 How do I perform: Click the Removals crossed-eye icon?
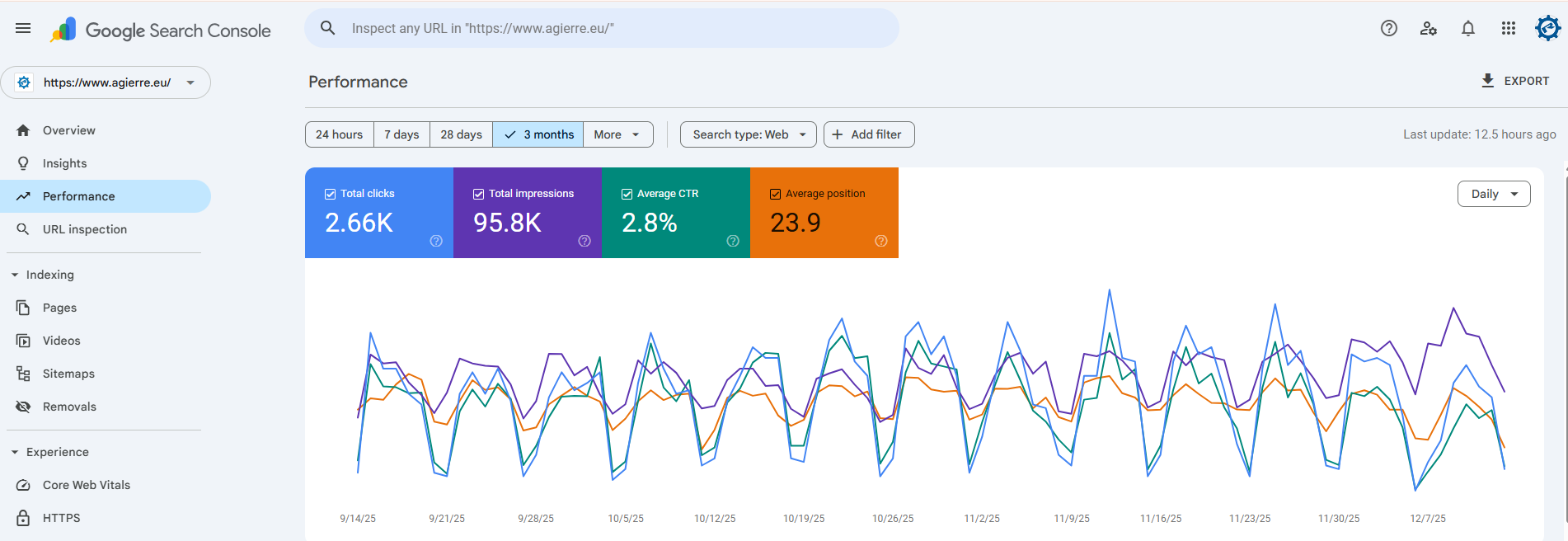tap(23, 407)
